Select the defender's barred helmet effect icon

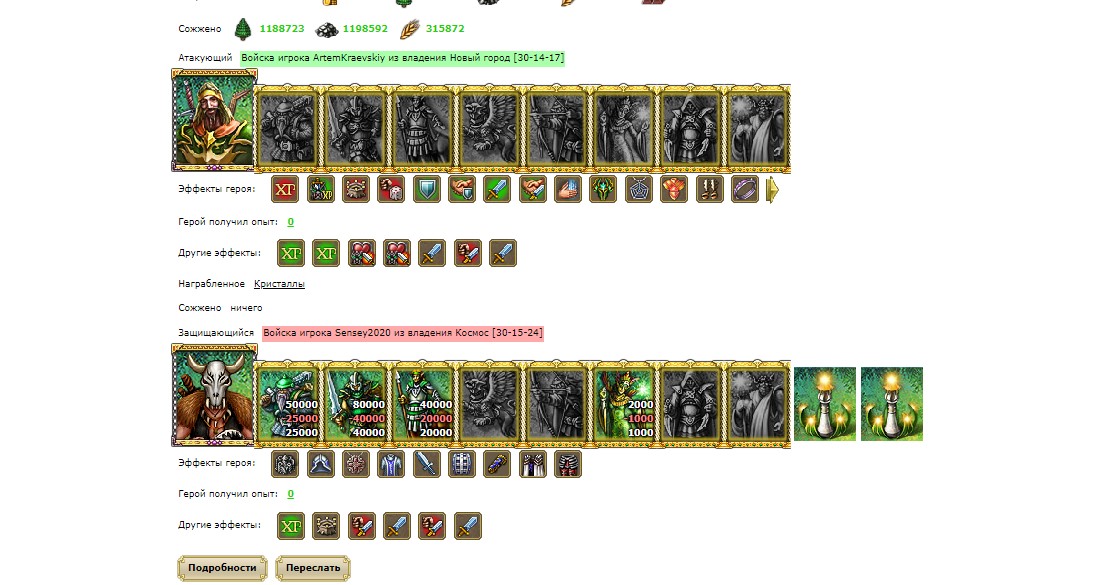coord(461,464)
